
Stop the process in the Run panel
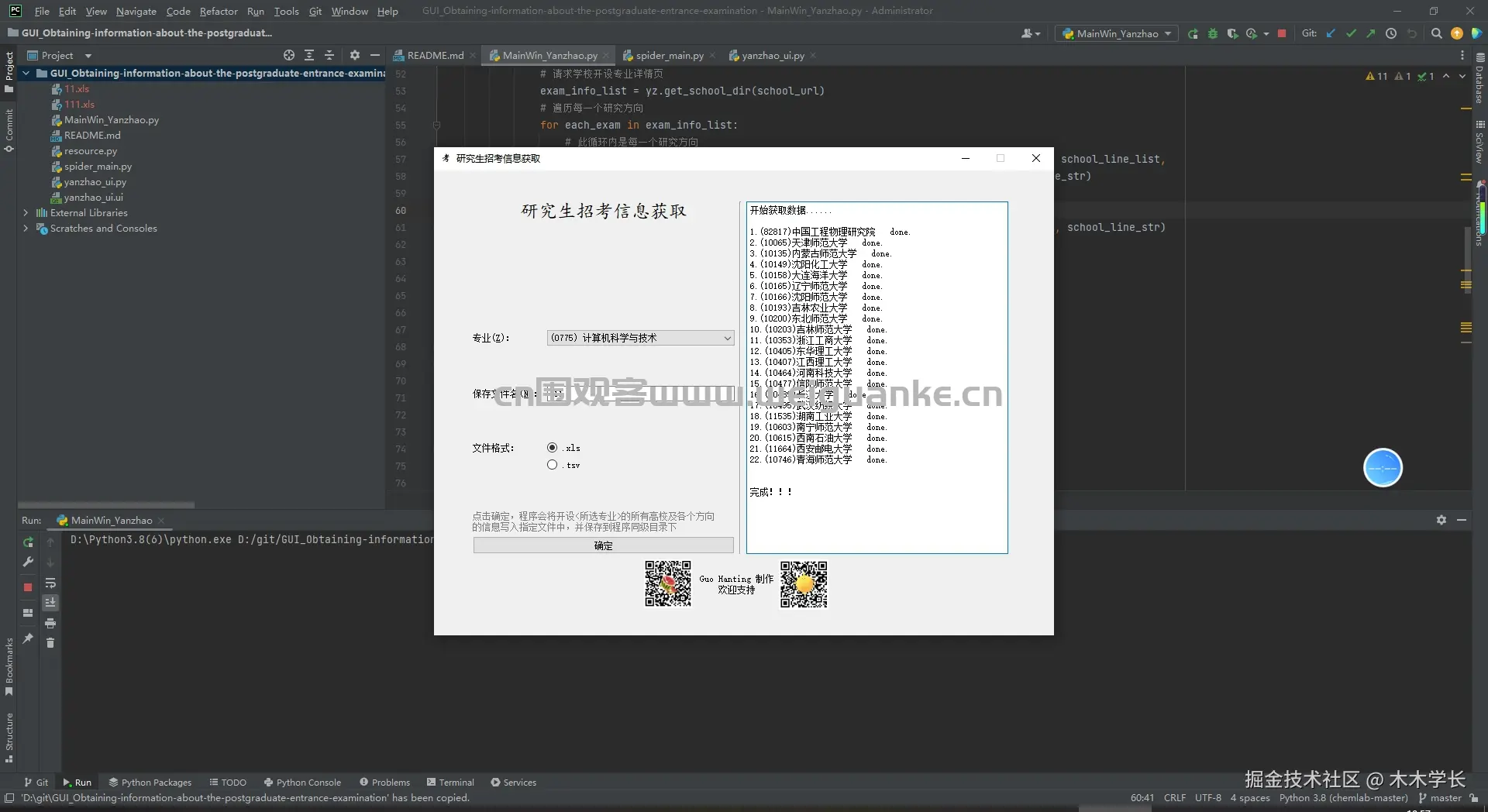[x=28, y=587]
